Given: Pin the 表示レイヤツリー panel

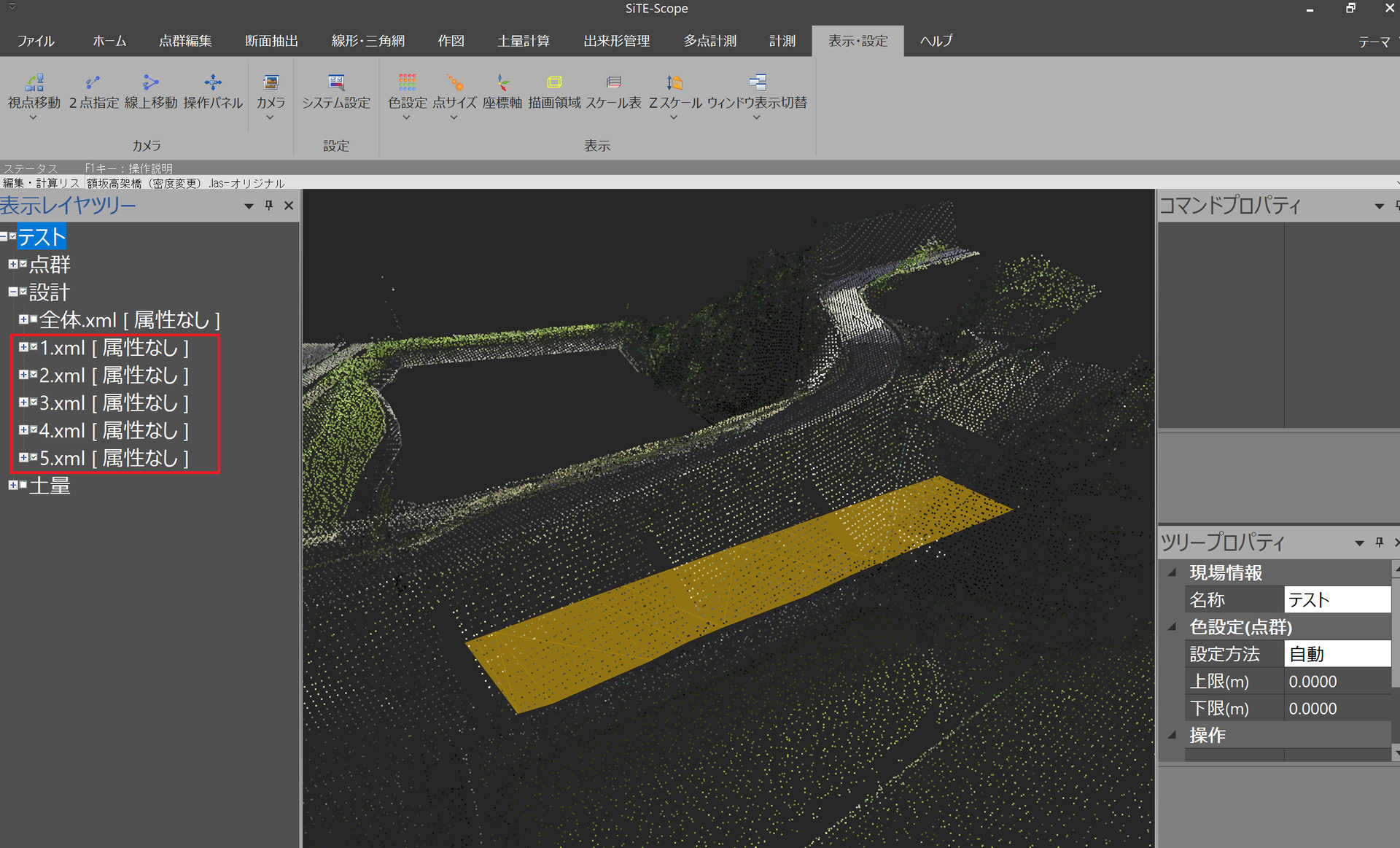Looking at the screenshot, I should (269, 206).
